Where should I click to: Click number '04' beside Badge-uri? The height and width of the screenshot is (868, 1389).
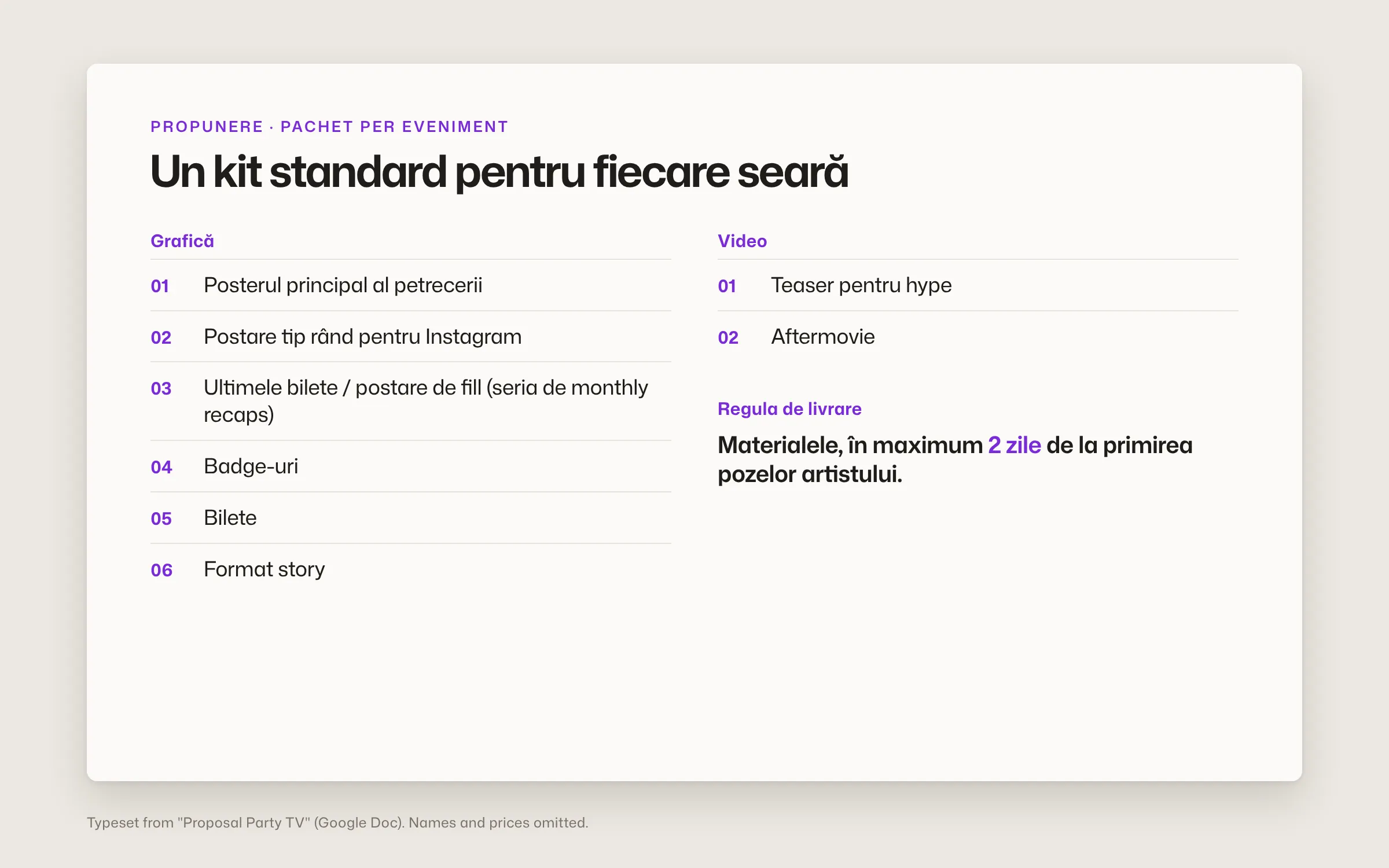[161, 467]
